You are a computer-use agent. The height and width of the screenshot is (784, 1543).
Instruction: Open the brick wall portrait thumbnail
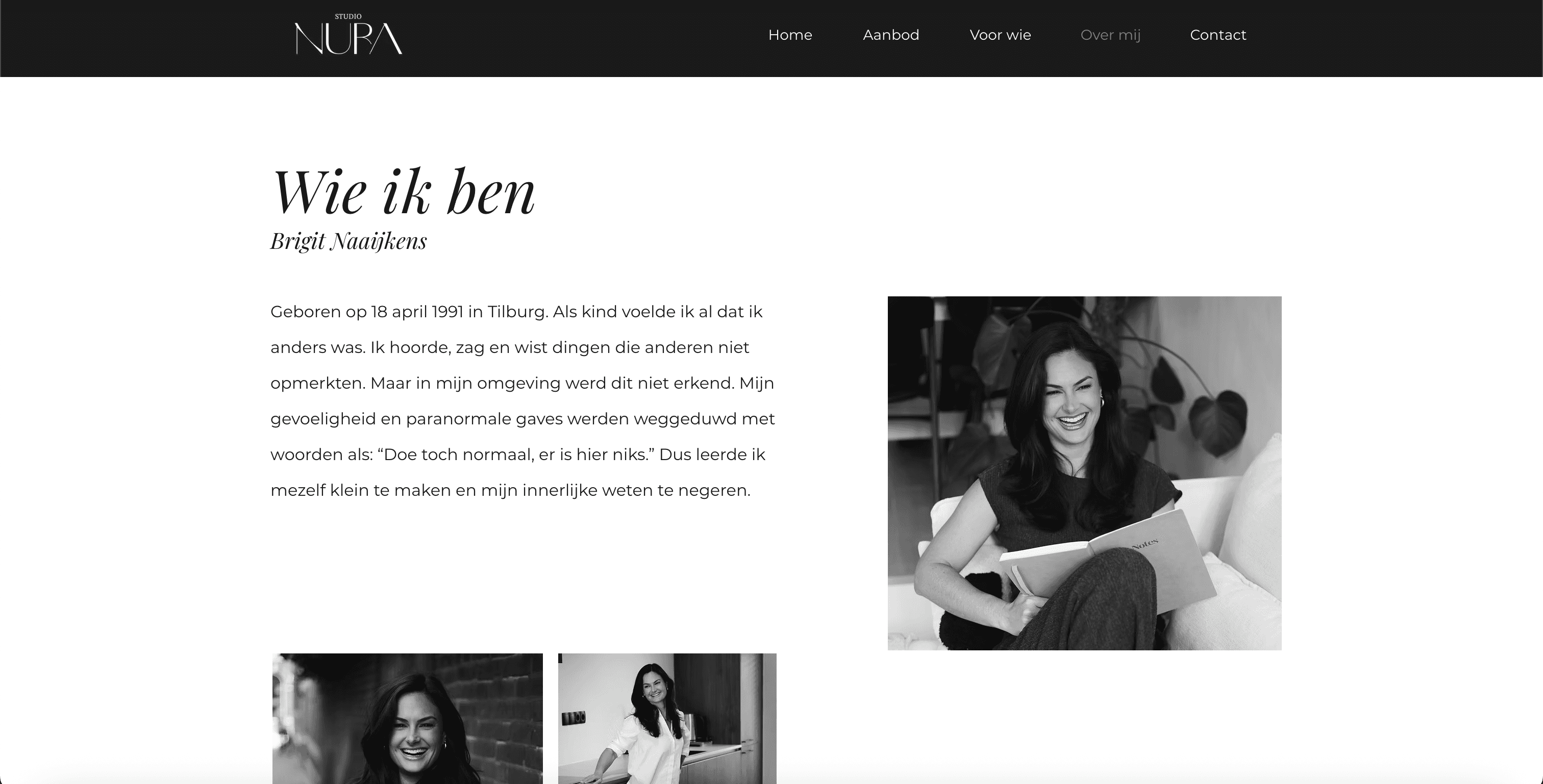[x=407, y=718]
